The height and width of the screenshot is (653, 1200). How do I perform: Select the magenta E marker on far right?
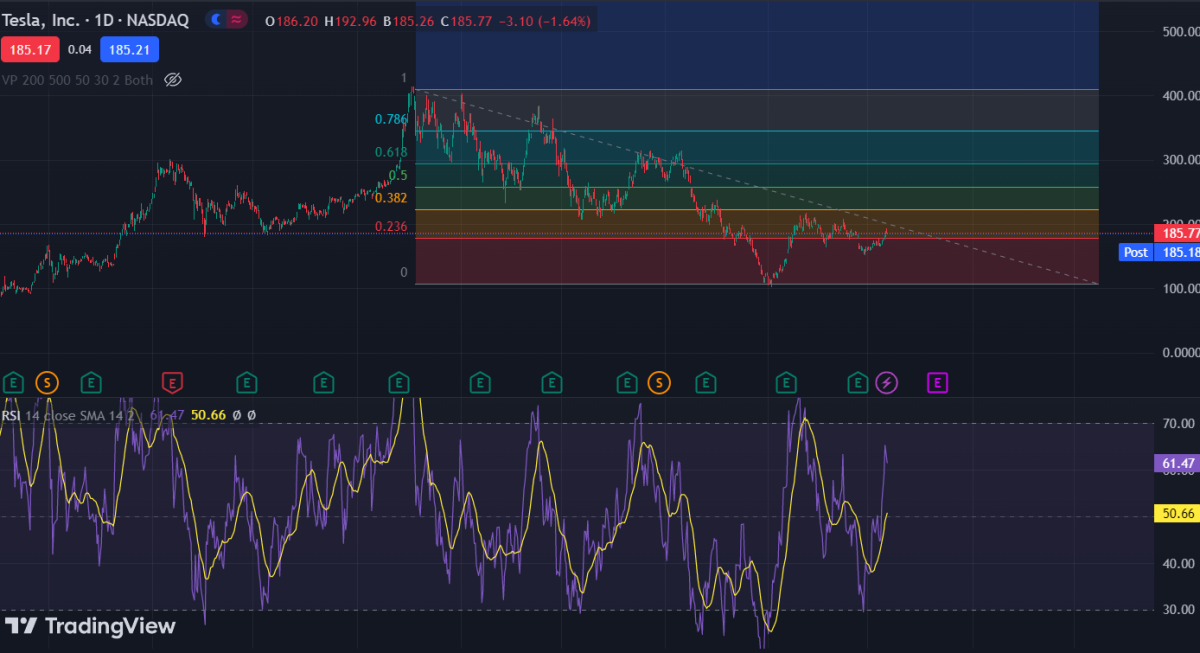point(937,382)
